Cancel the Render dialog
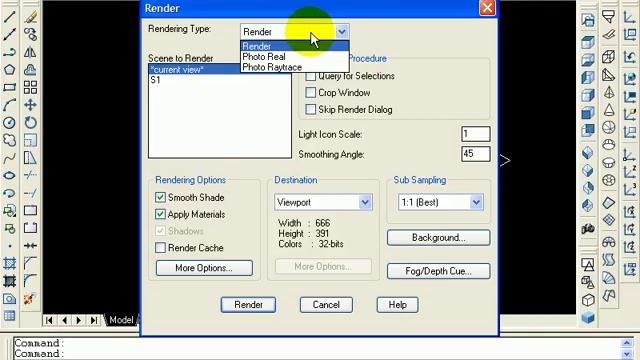This screenshot has height=360, width=640. point(326,305)
